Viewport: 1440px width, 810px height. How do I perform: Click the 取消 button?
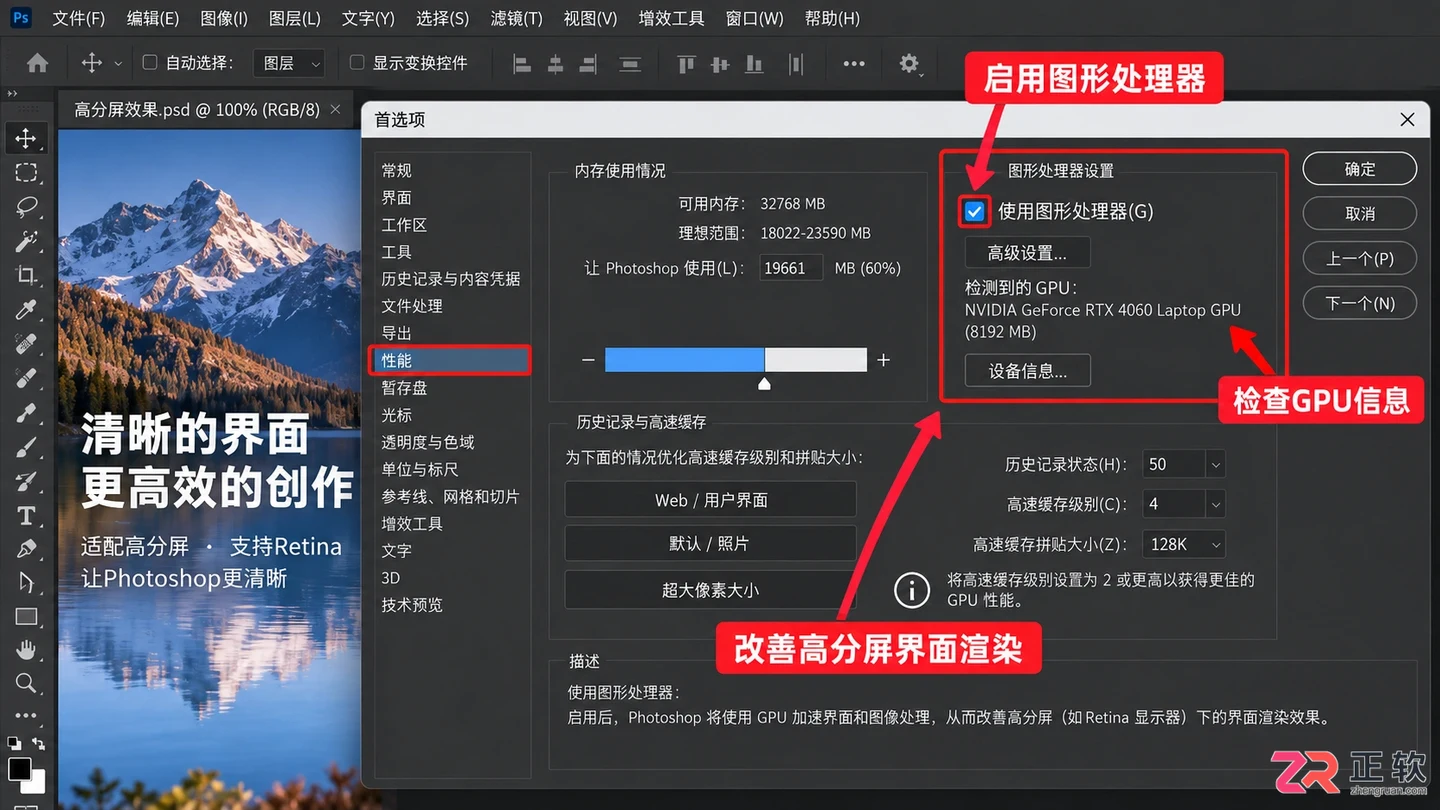pyautogui.click(x=1360, y=213)
